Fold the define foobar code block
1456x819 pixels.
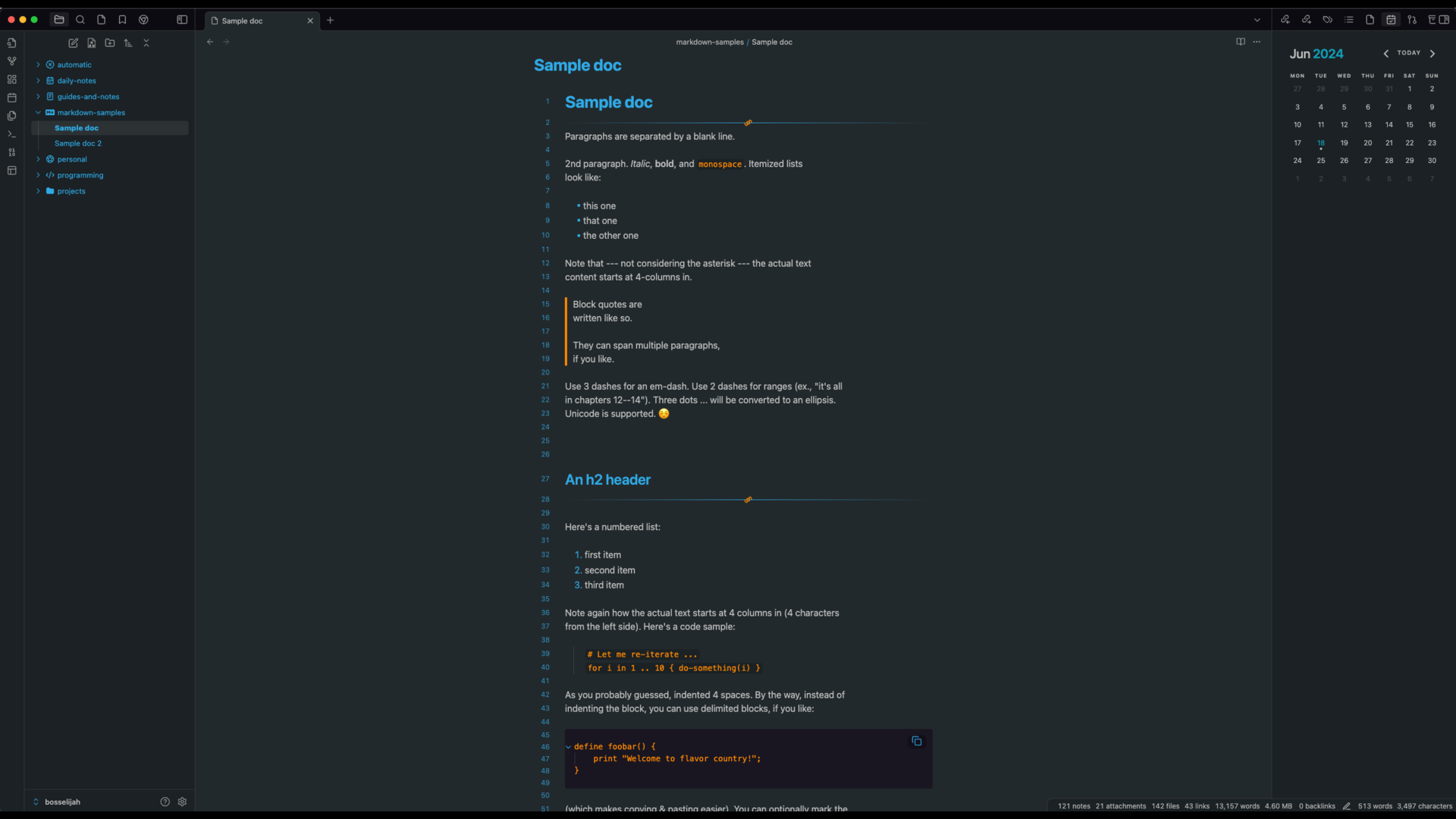569,747
